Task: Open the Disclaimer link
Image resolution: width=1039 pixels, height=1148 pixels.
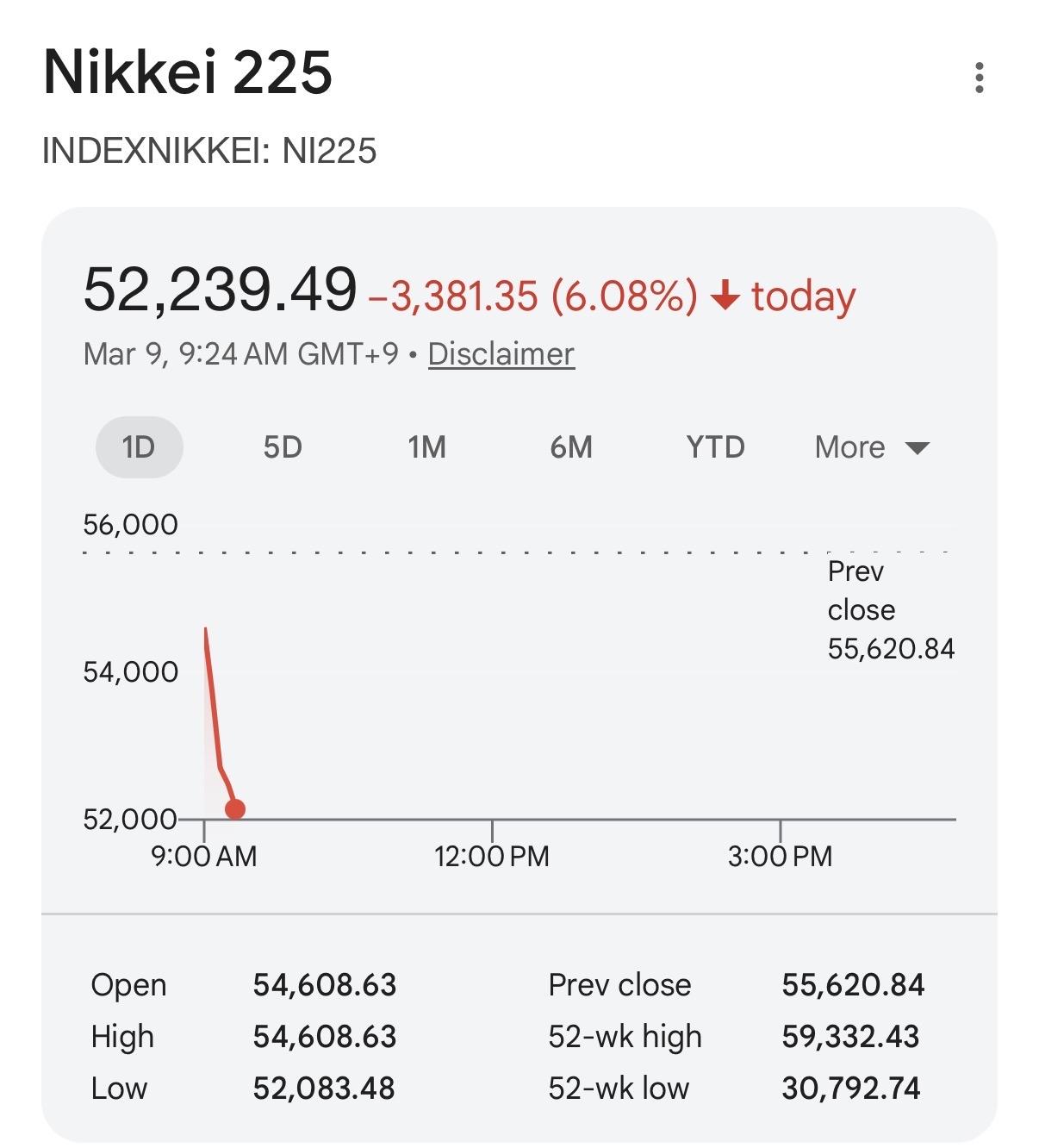Action: (501, 354)
